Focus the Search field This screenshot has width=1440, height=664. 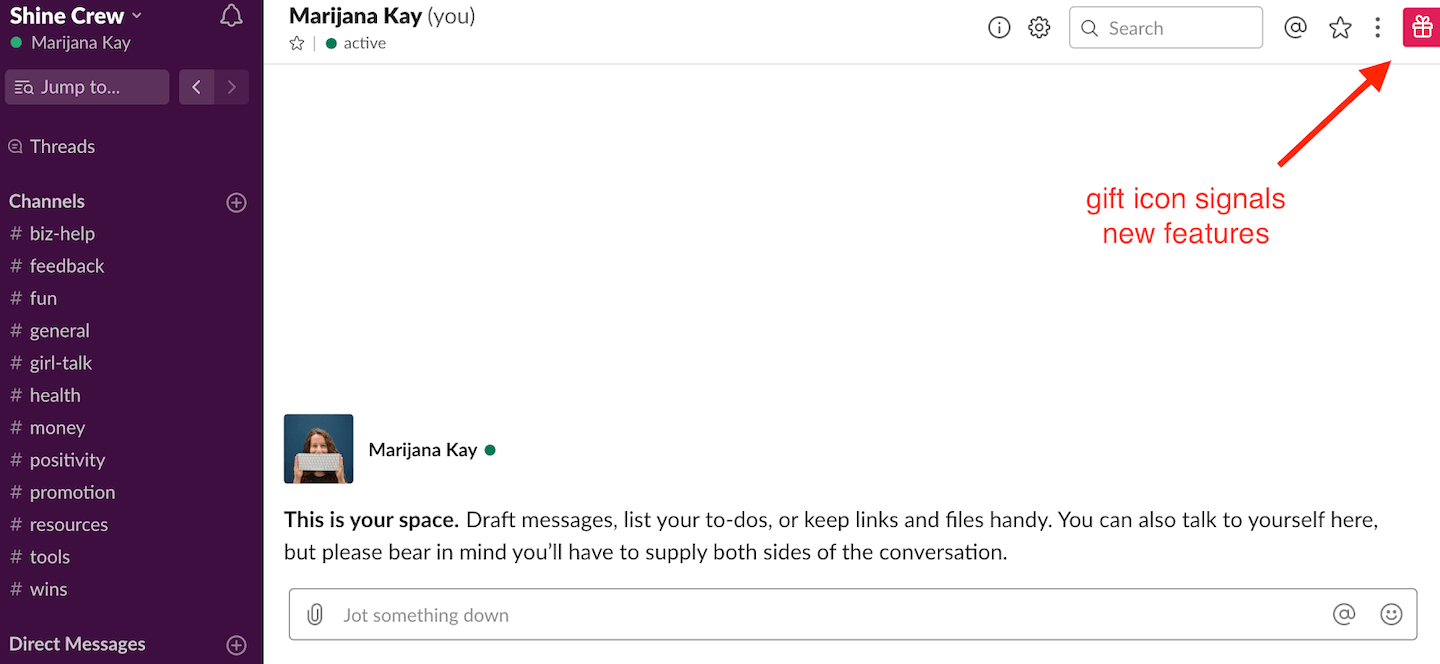(1165, 28)
